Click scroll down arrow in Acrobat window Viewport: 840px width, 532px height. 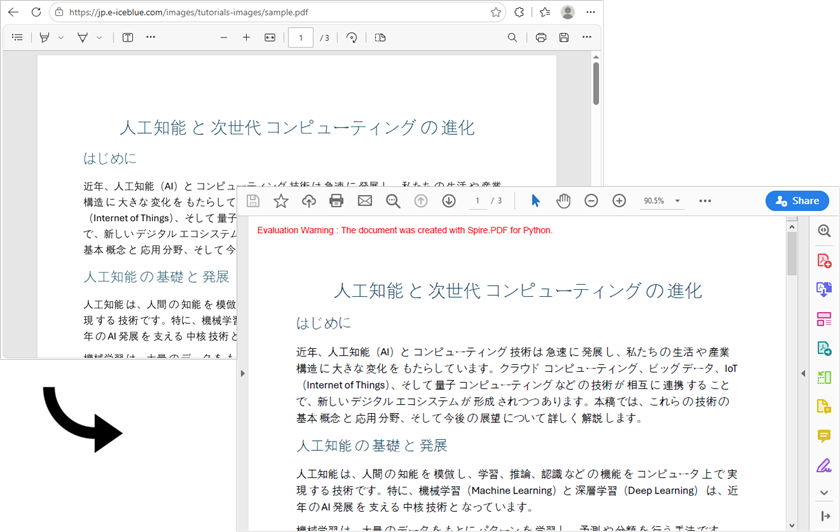pyautogui.click(x=792, y=526)
